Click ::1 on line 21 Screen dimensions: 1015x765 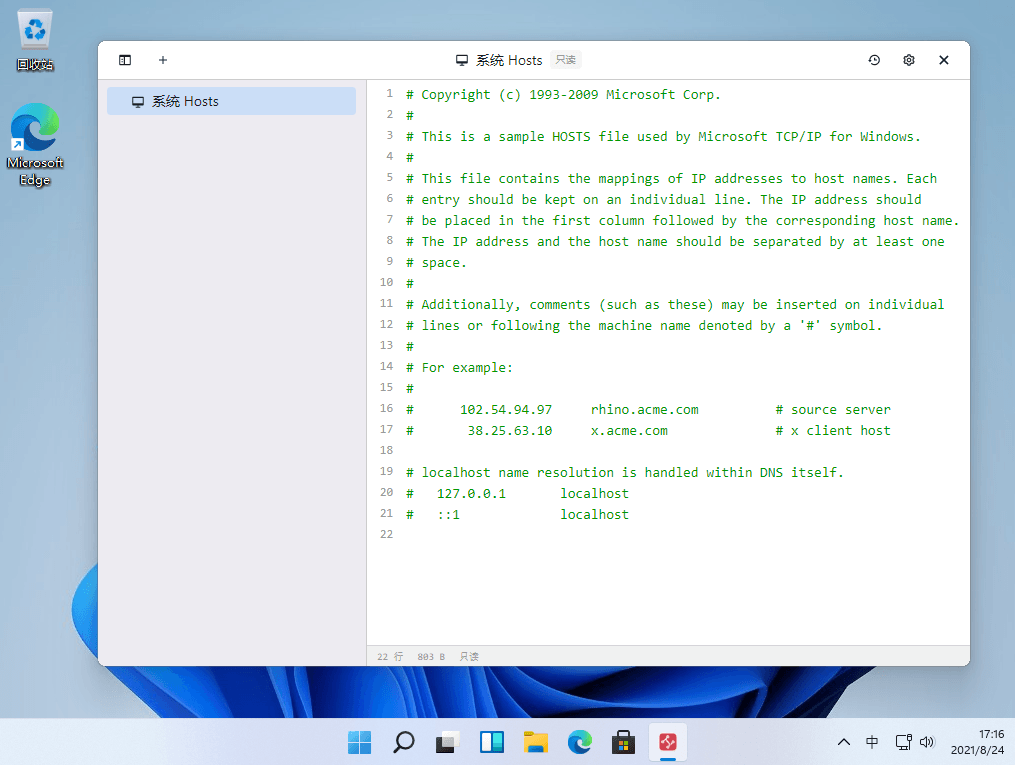click(449, 515)
